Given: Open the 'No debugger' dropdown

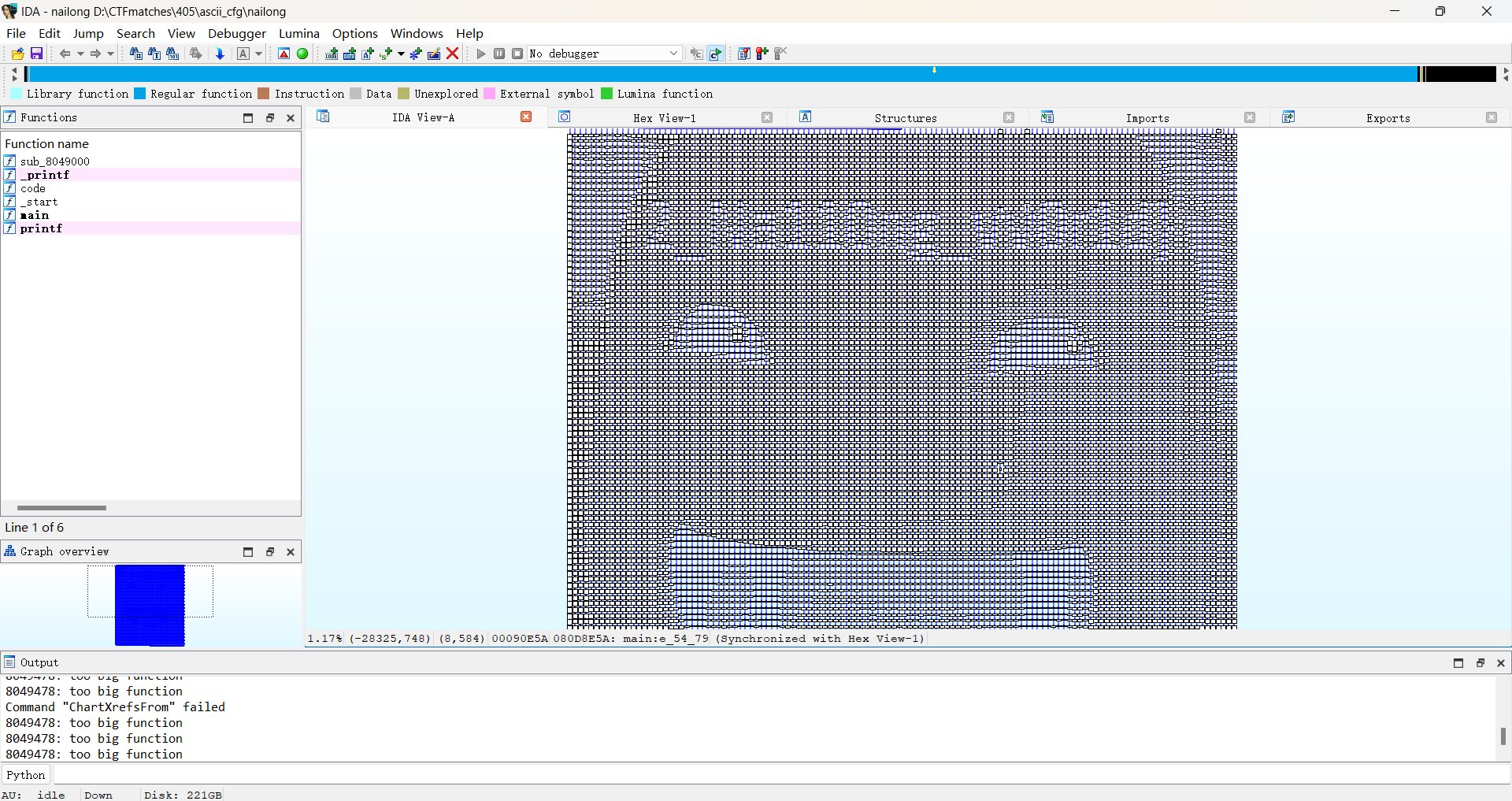Looking at the screenshot, I should (604, 54).
